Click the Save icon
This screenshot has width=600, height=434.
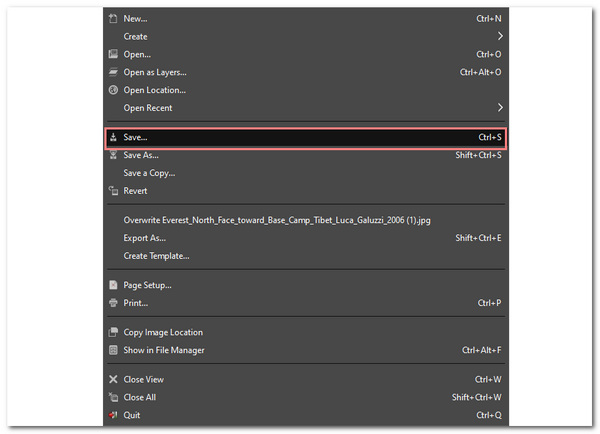click(113, 137)
